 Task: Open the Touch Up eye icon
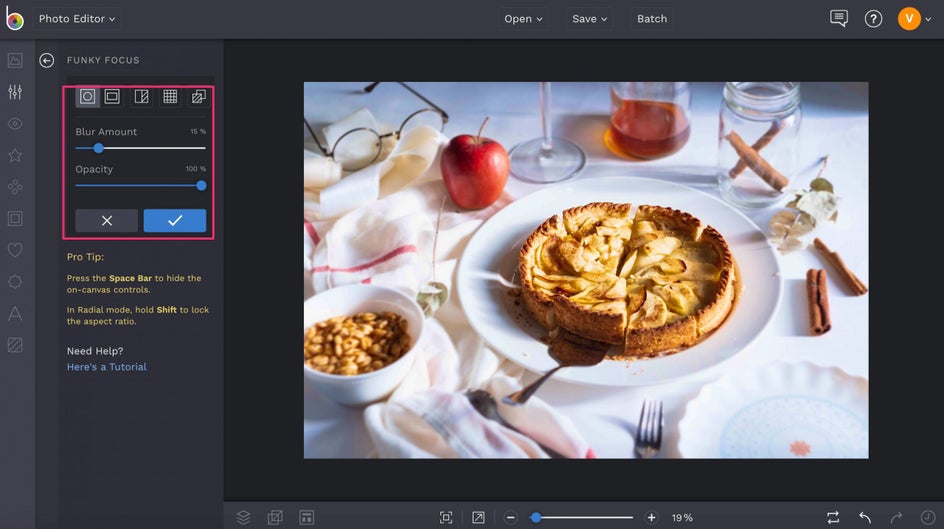pos(15,123)
